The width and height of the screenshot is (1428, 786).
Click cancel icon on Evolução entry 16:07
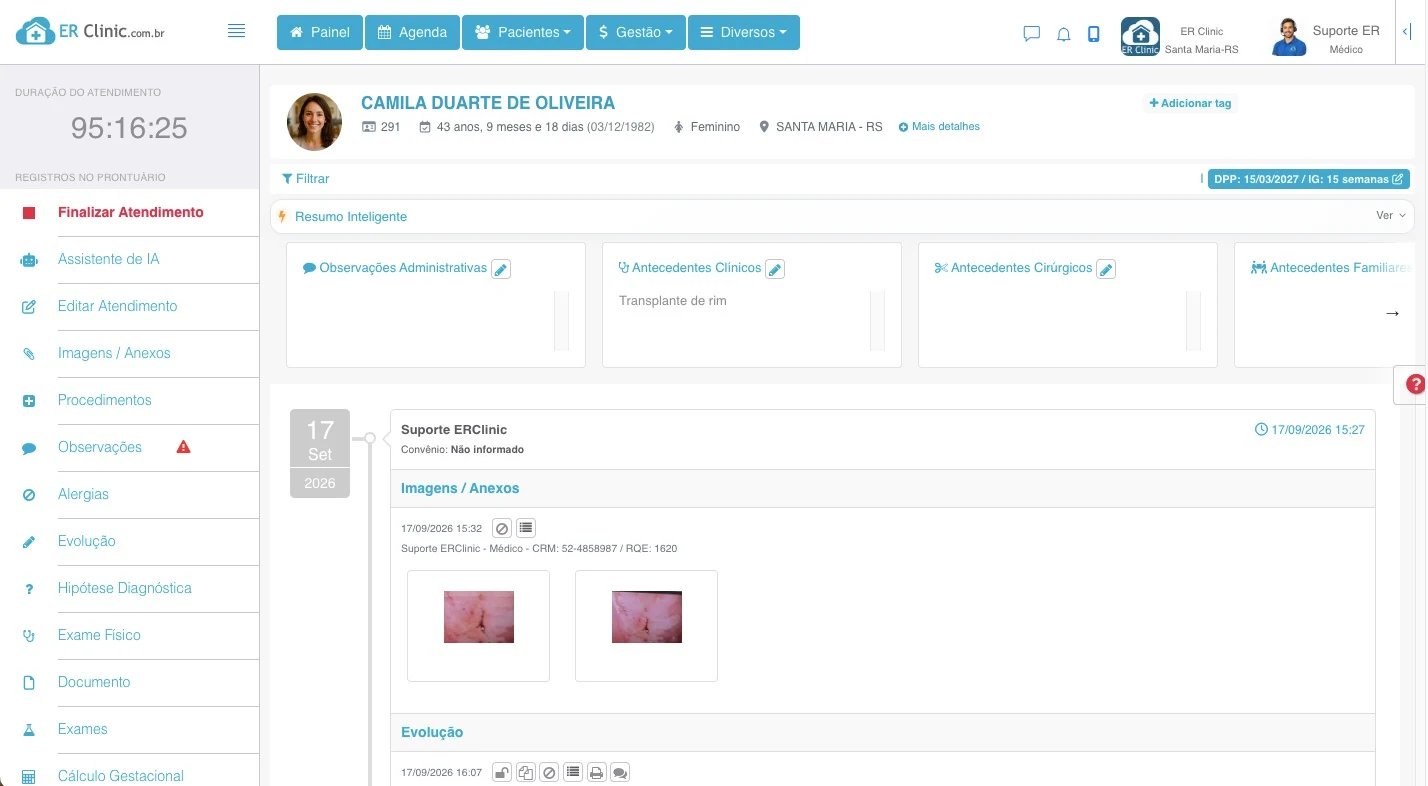[549, 773]
